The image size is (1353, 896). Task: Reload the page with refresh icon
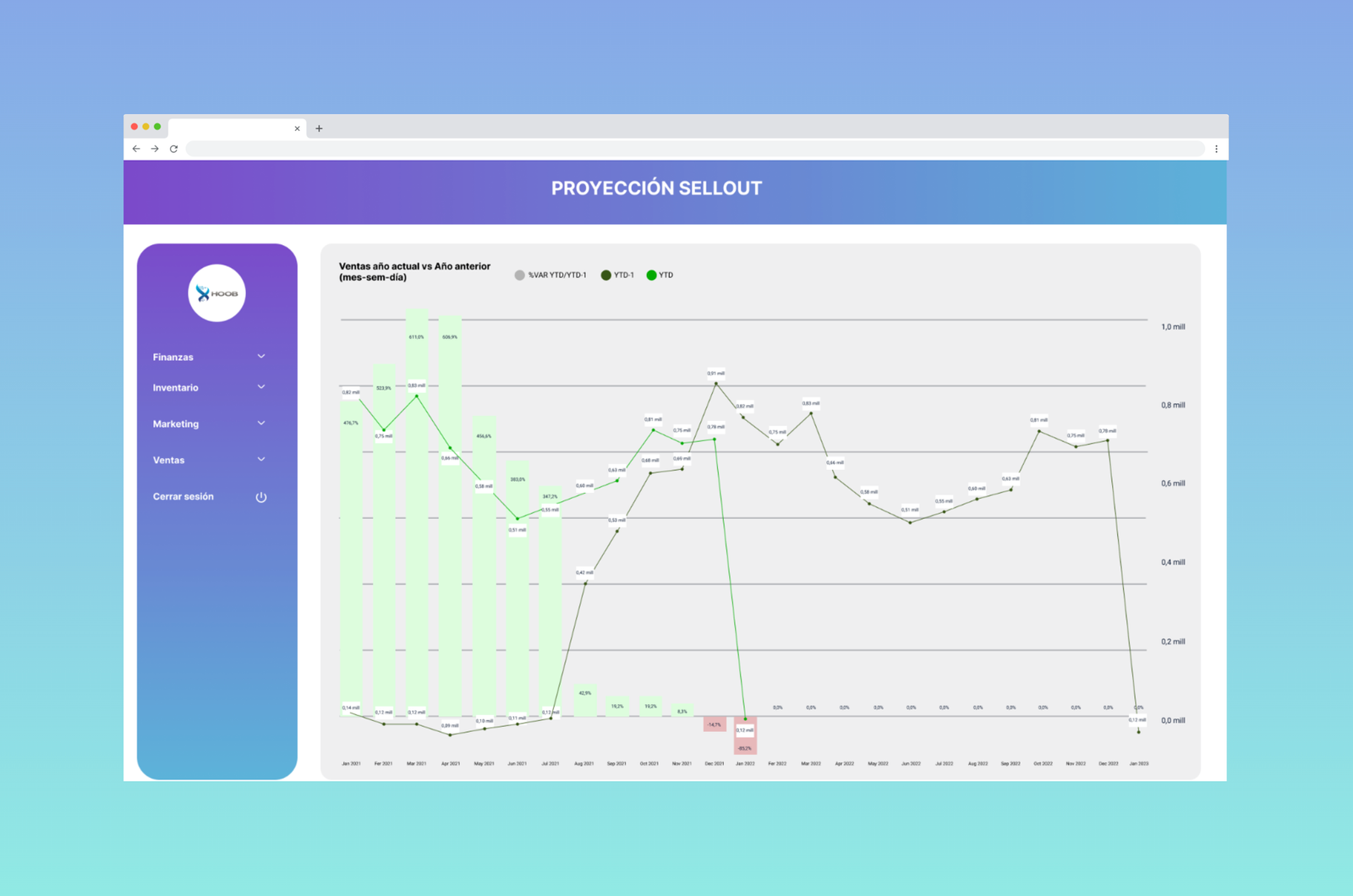pyautogui.click(x=173, y=149)
